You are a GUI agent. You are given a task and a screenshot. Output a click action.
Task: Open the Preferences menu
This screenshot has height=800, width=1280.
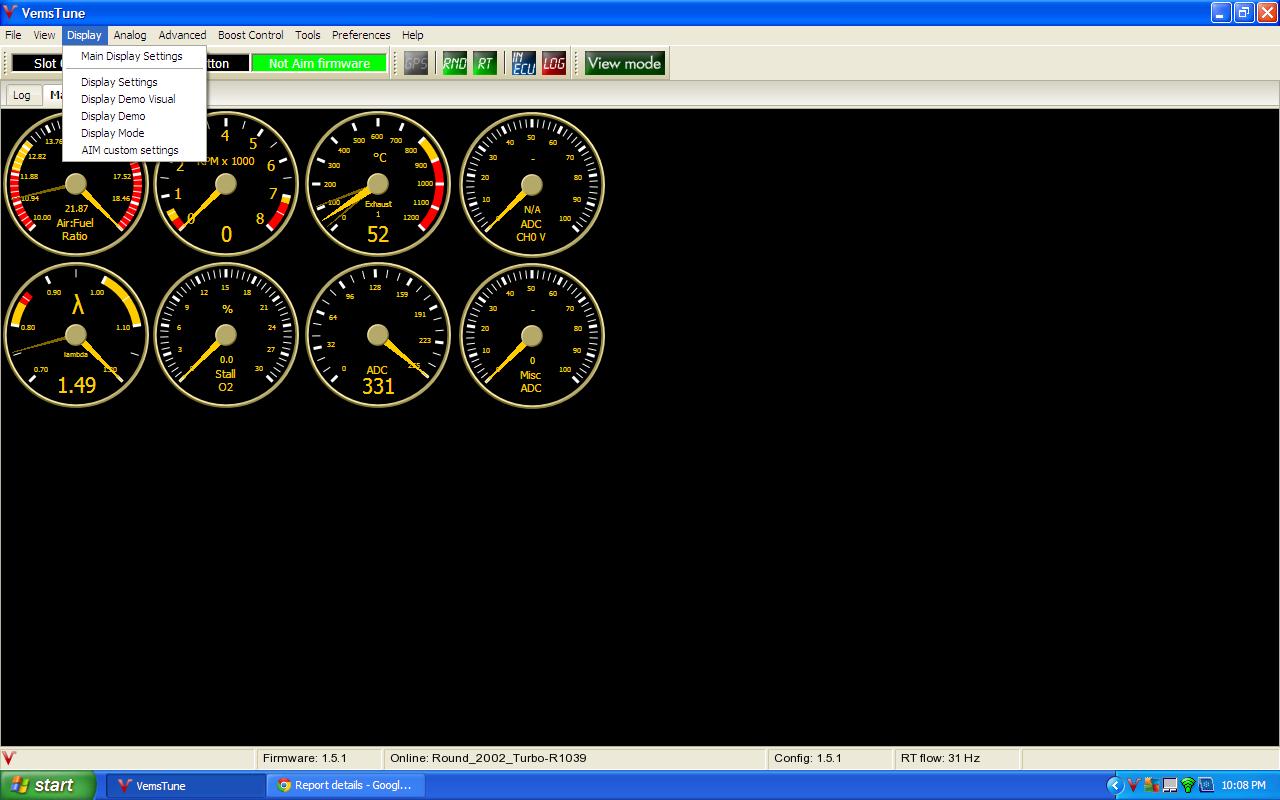coord(361,35)
